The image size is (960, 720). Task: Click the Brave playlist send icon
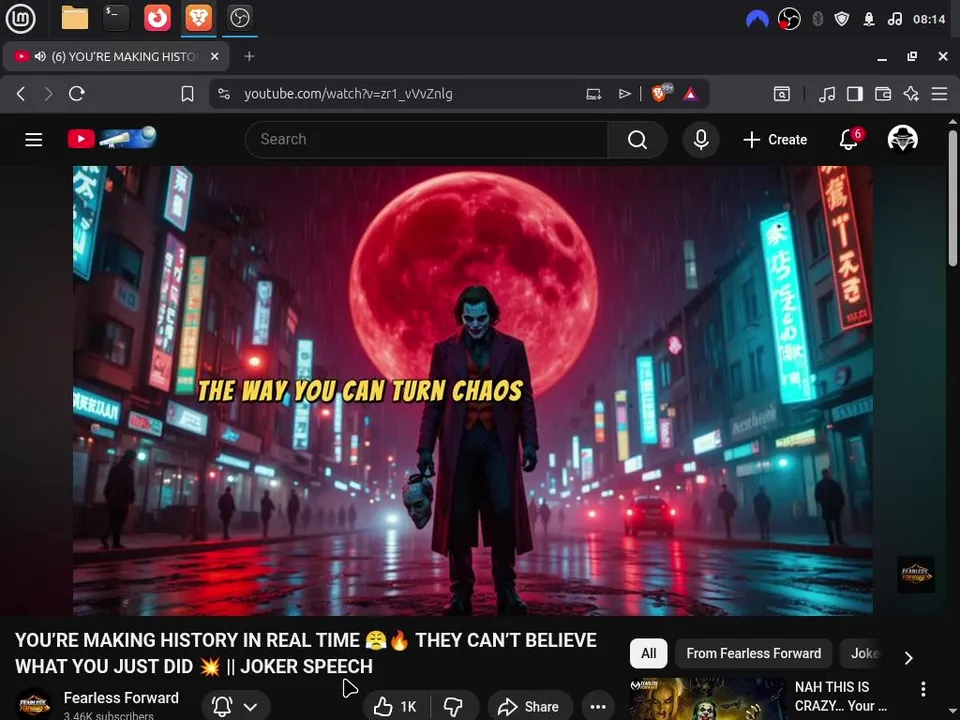pos(624,94)
